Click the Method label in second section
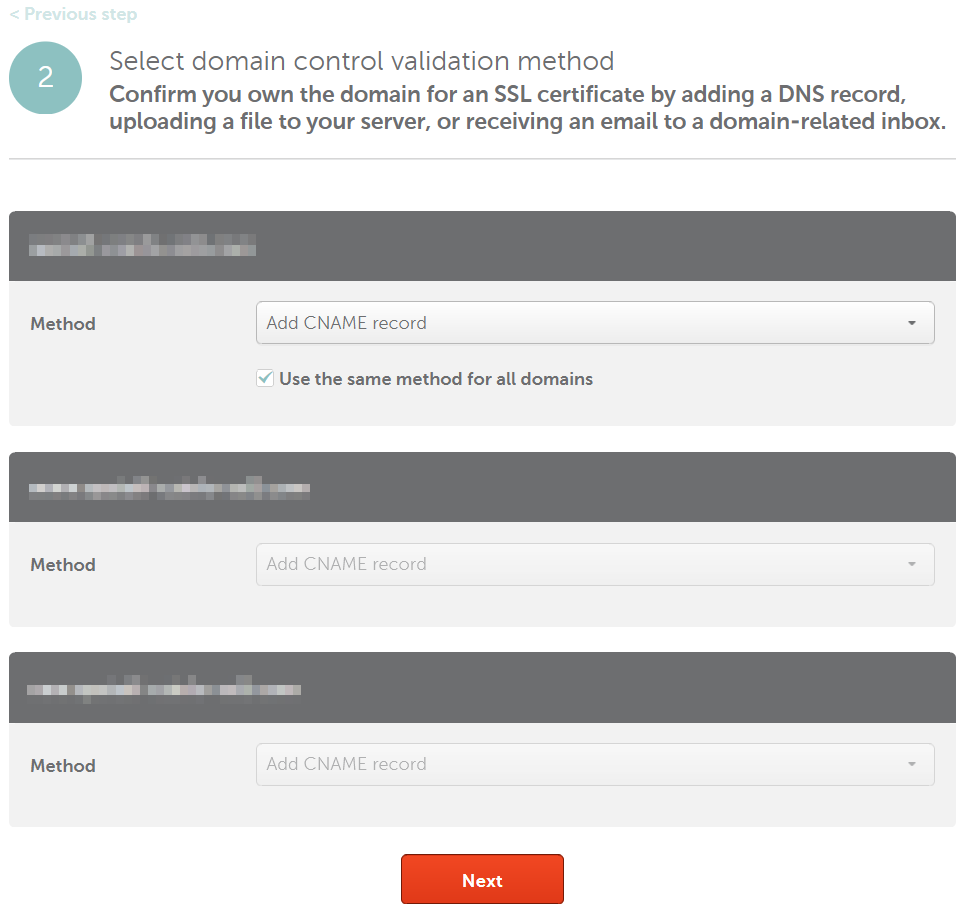This screenshot has height=923, width=968. pyautogui.click(x=63, y=565)
